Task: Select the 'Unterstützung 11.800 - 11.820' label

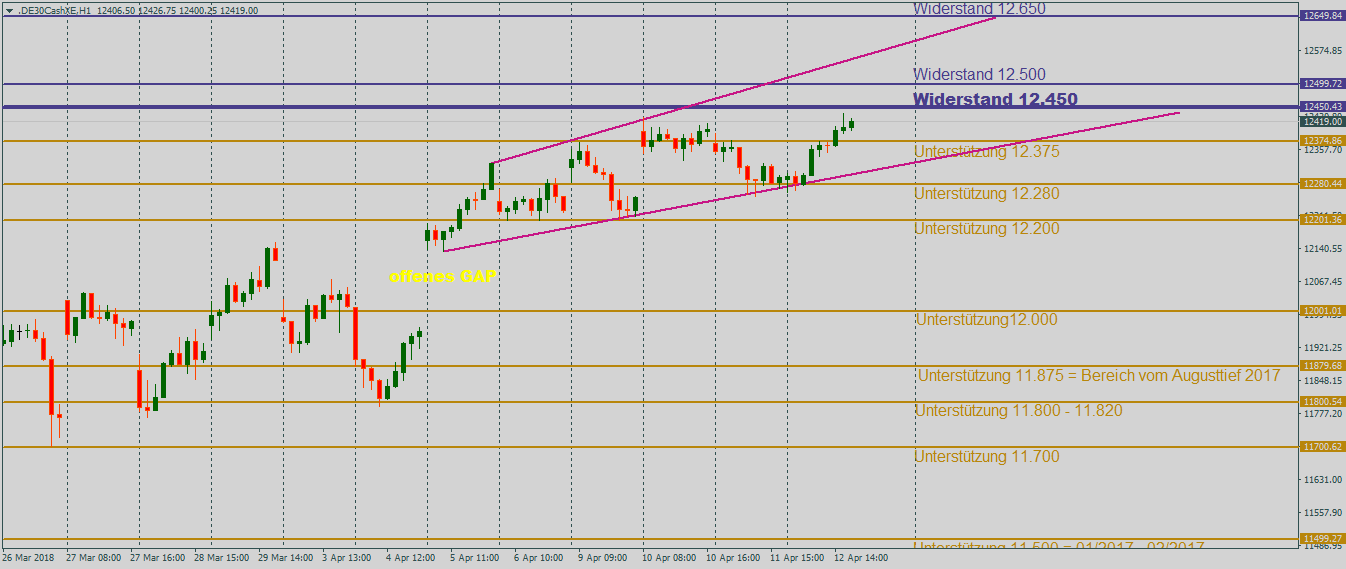Action: click(1019, 411)
